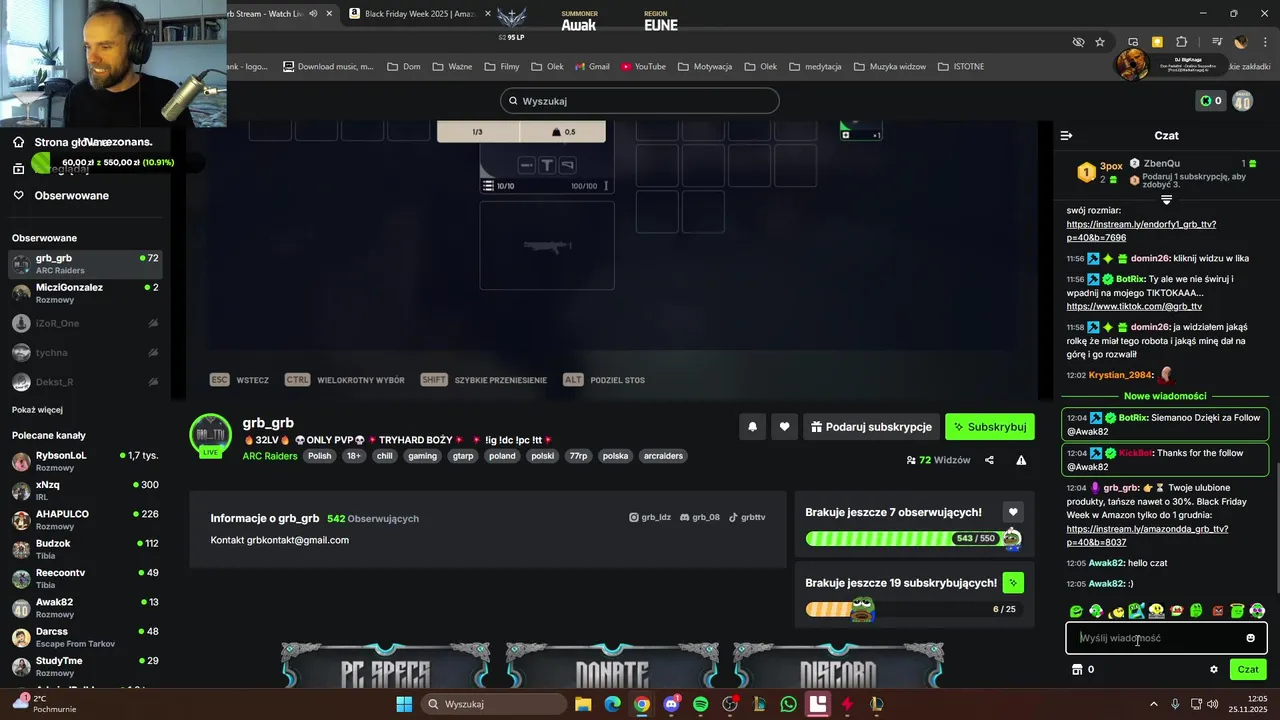Mute the stream tab via its speaker icon

point(314,14)
